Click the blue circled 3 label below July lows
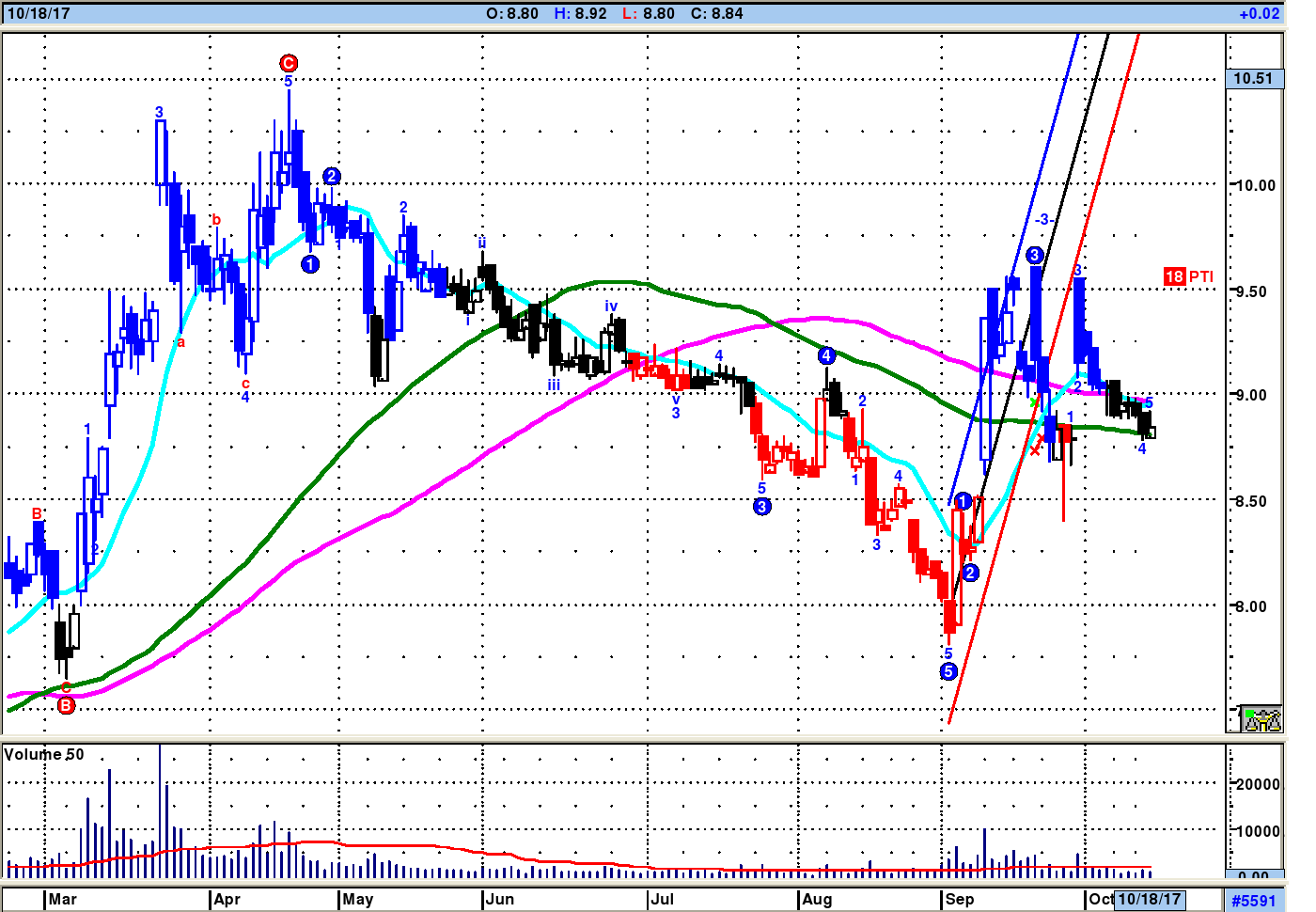This screenshot has height=912, width=1316. pos(762,507)
